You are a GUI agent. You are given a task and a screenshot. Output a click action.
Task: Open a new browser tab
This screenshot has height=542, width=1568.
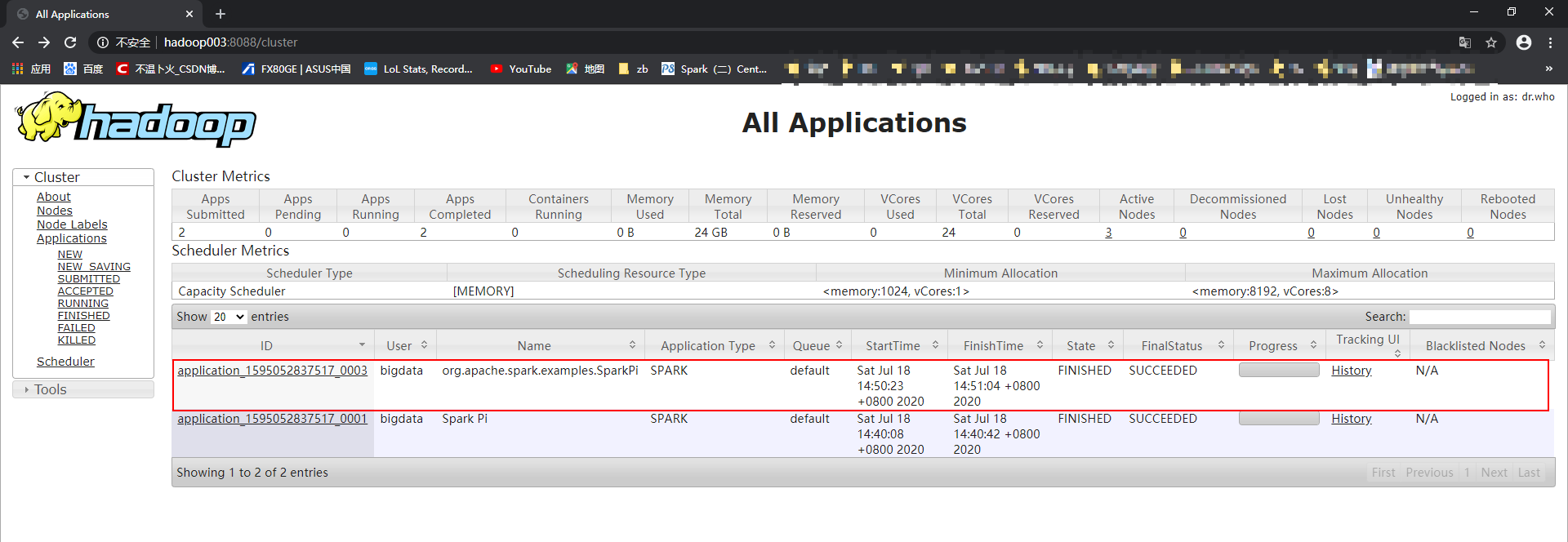click(220, 14)
